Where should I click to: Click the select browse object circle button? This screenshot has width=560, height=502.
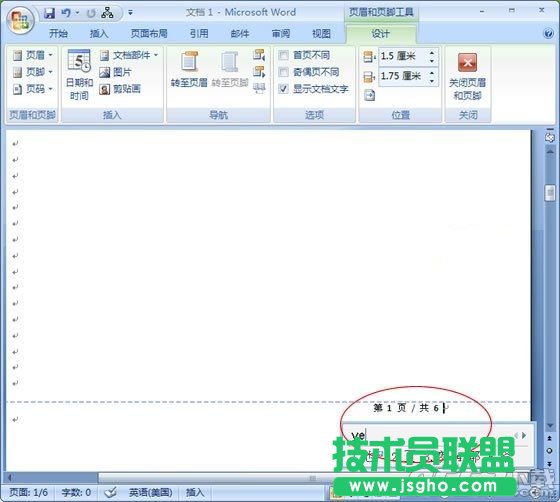pos(550,451)
